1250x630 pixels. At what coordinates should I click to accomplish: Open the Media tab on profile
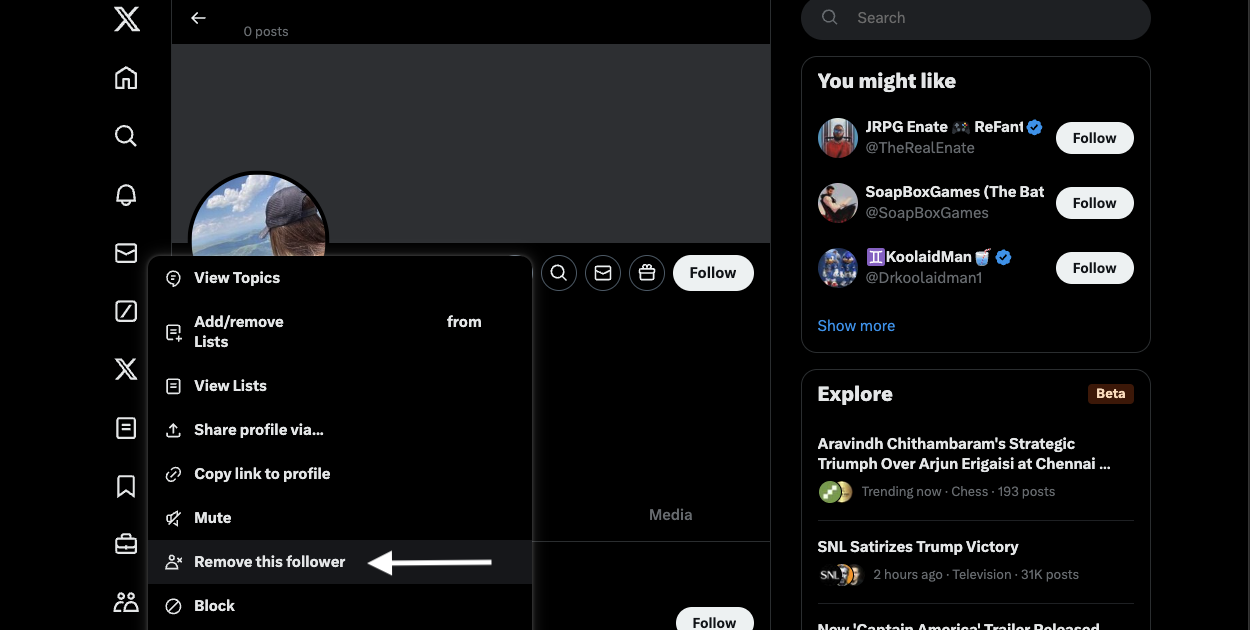(x=670, y=515)
